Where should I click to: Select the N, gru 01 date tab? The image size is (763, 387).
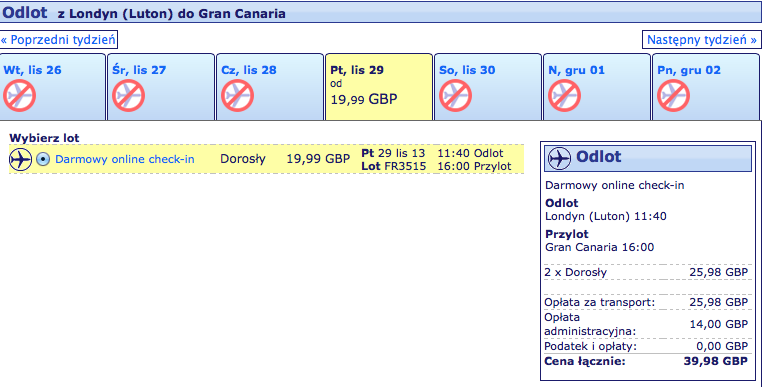(597, 87)
